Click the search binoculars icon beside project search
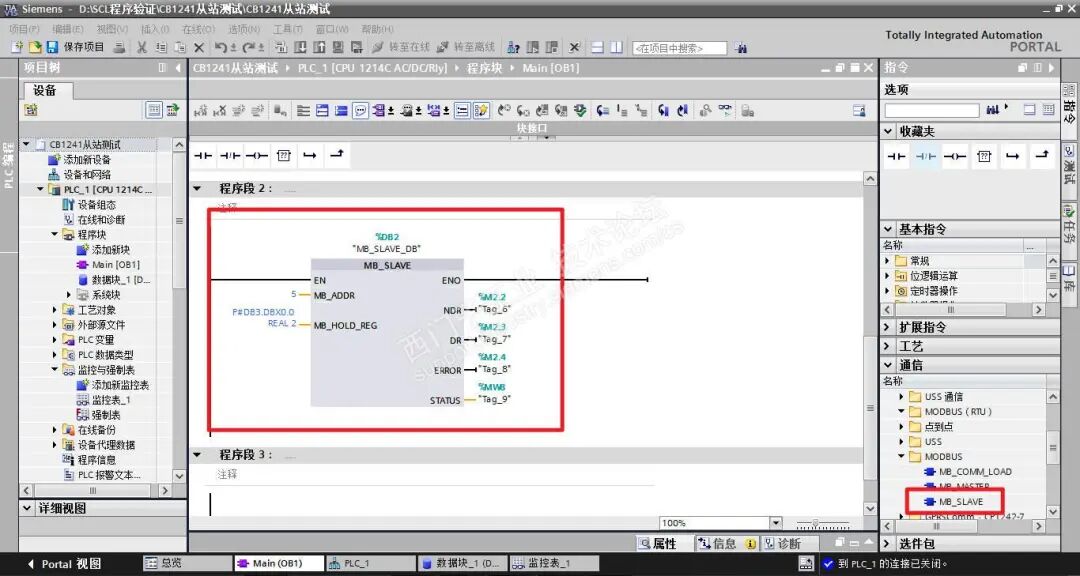This screenshot has width=1080, height=576. coord(740,48)
